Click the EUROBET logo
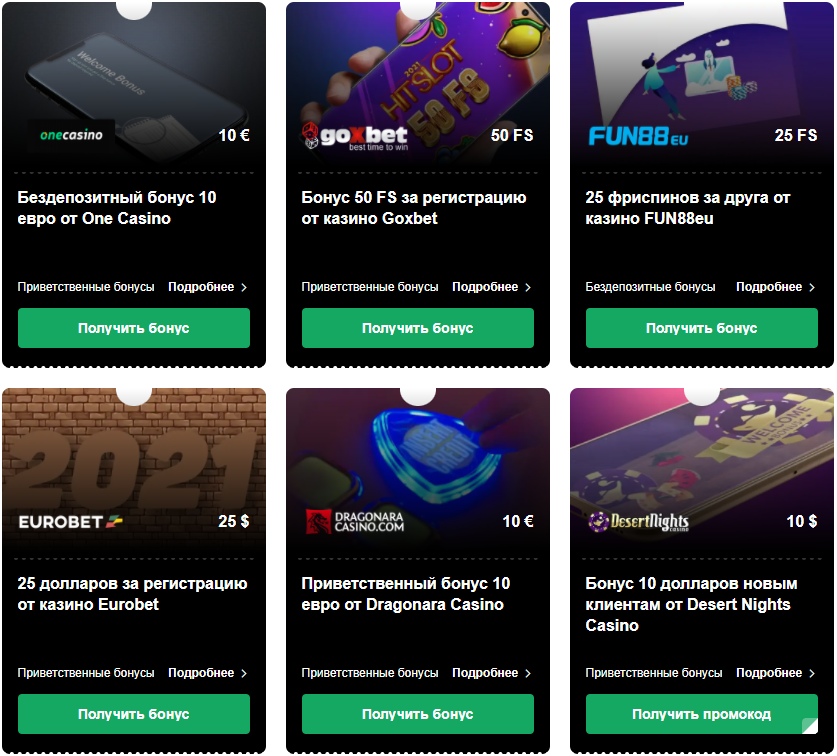The height and width of the screenshot is (756, 837). (70, 522)
